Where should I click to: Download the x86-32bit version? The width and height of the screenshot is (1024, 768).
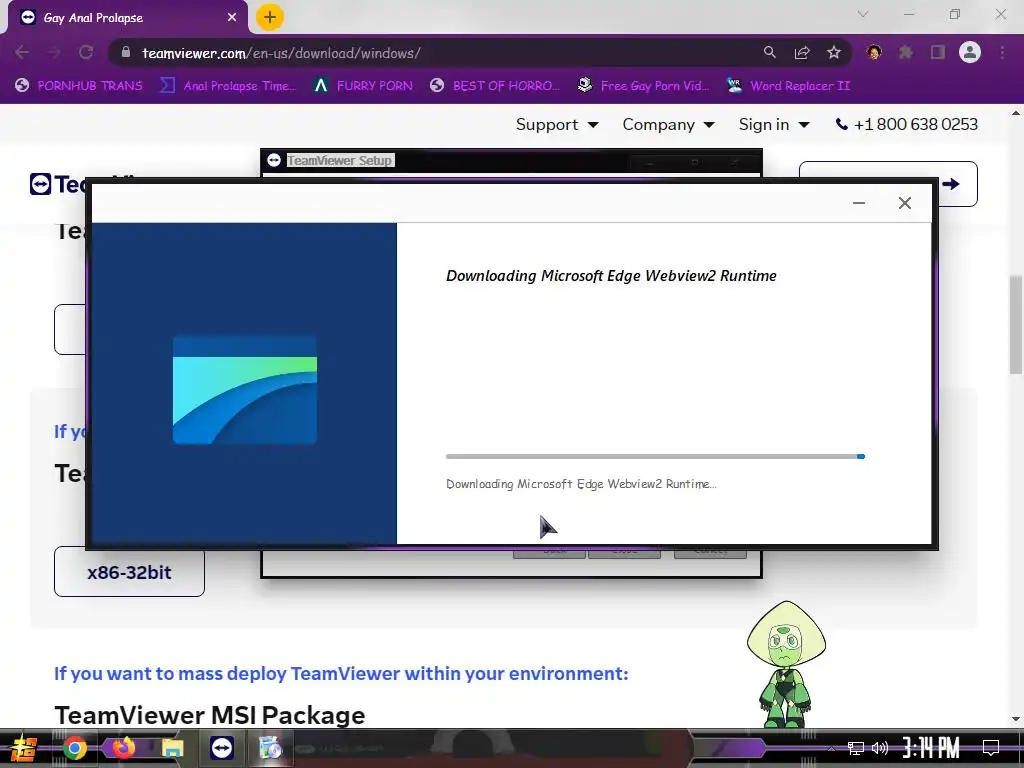pos(129,572)
